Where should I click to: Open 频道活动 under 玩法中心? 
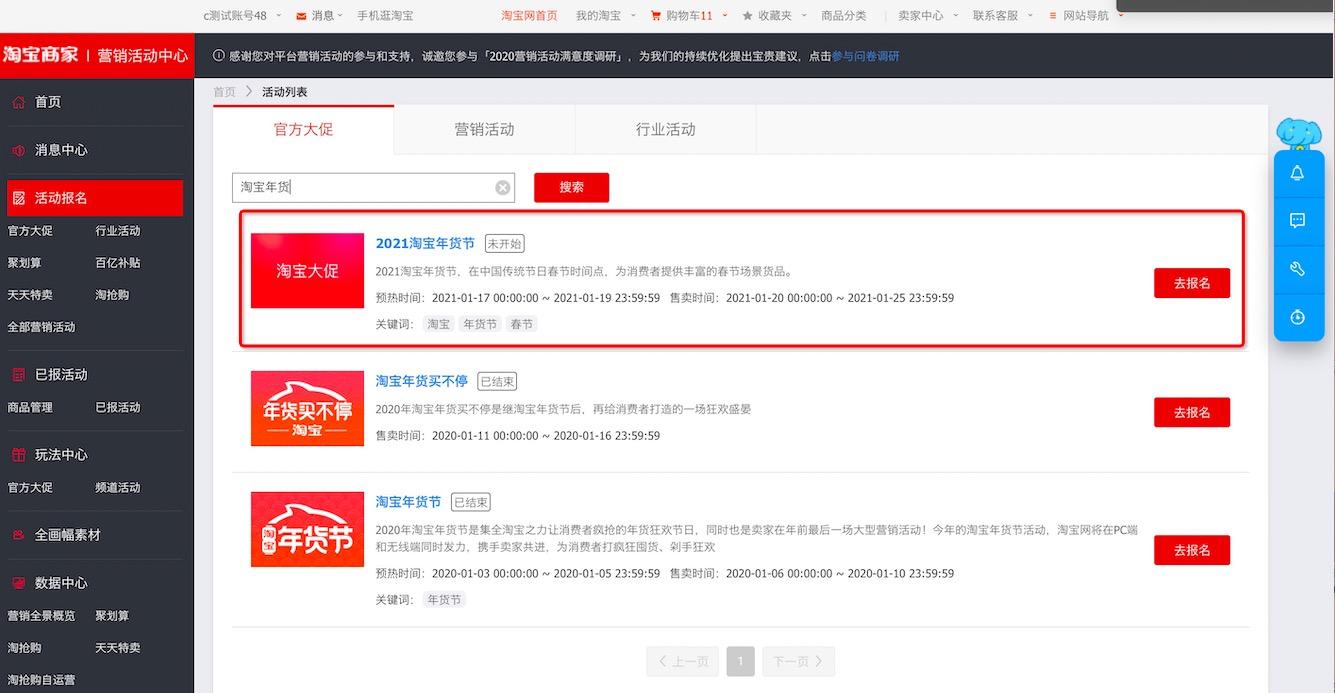click(118, 487)
